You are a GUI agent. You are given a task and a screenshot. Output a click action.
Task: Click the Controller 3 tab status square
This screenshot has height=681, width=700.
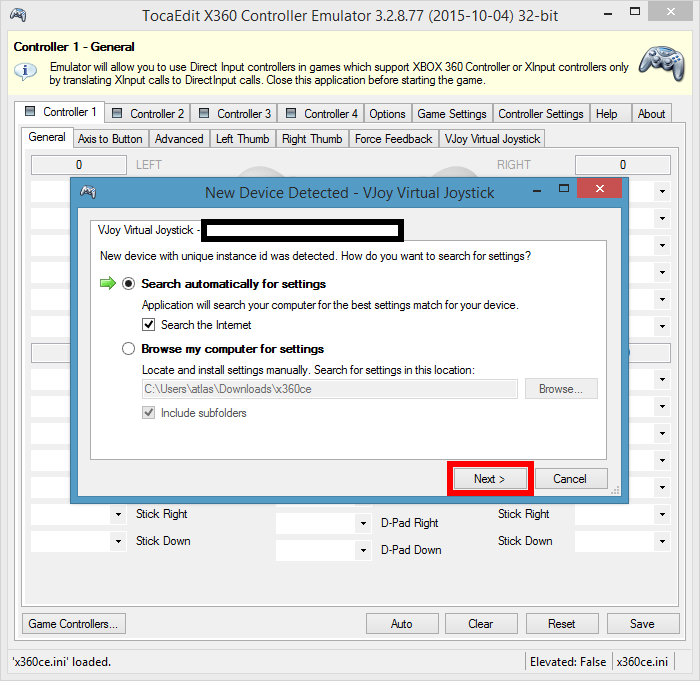204,113
